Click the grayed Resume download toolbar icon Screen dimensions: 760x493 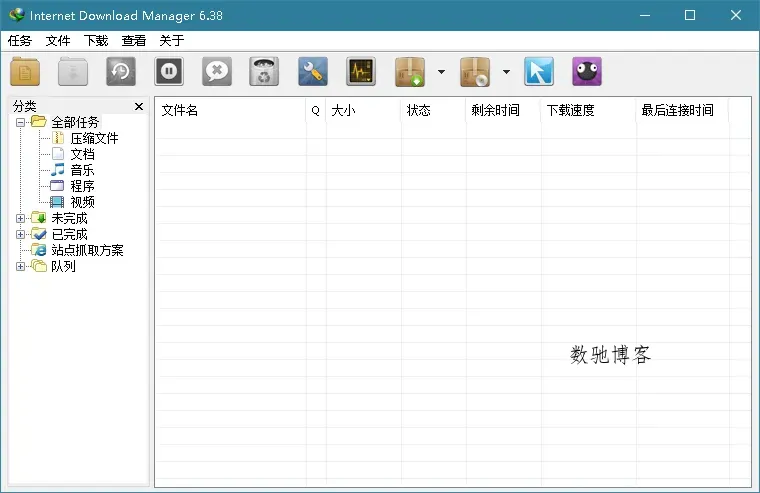(x=73, y=72)
